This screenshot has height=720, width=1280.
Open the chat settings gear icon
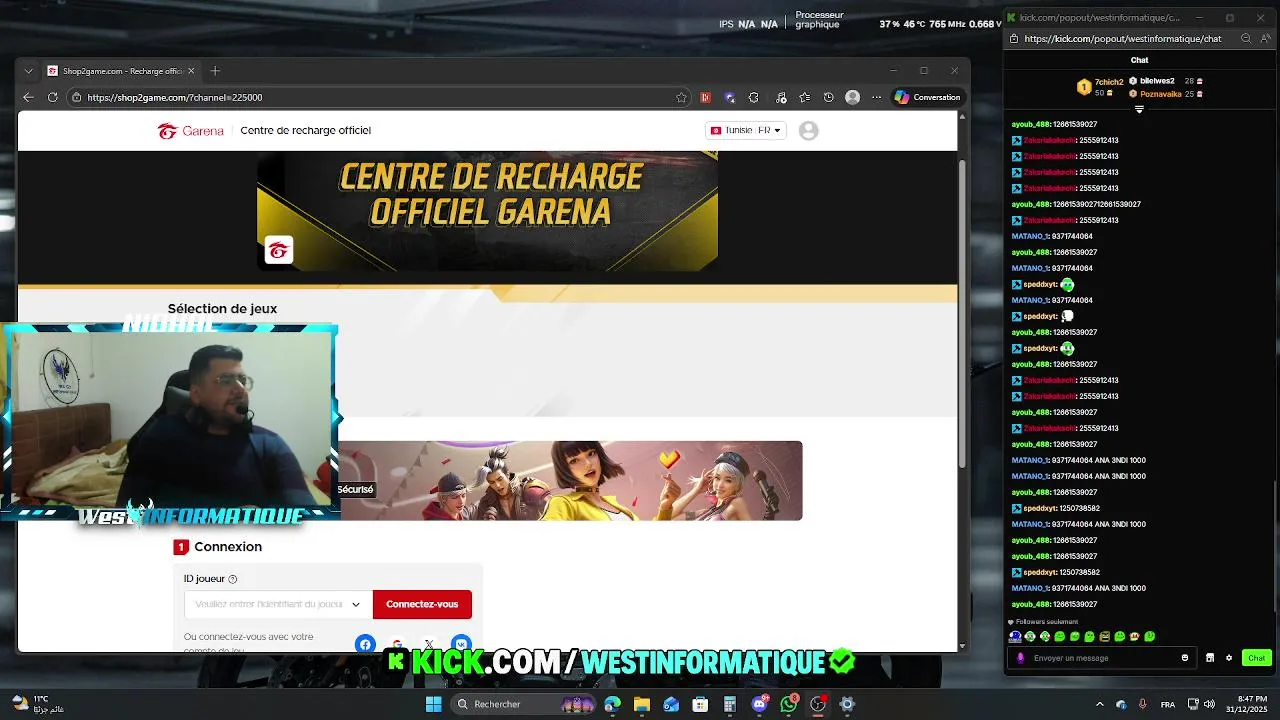coord(1229,658)
